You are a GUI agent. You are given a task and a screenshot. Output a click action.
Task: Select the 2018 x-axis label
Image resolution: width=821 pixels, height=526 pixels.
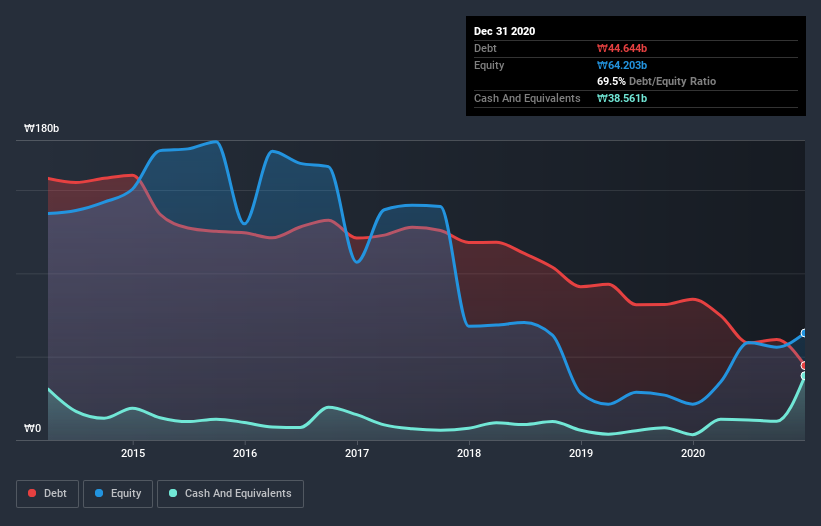click(x=469, y=453)
